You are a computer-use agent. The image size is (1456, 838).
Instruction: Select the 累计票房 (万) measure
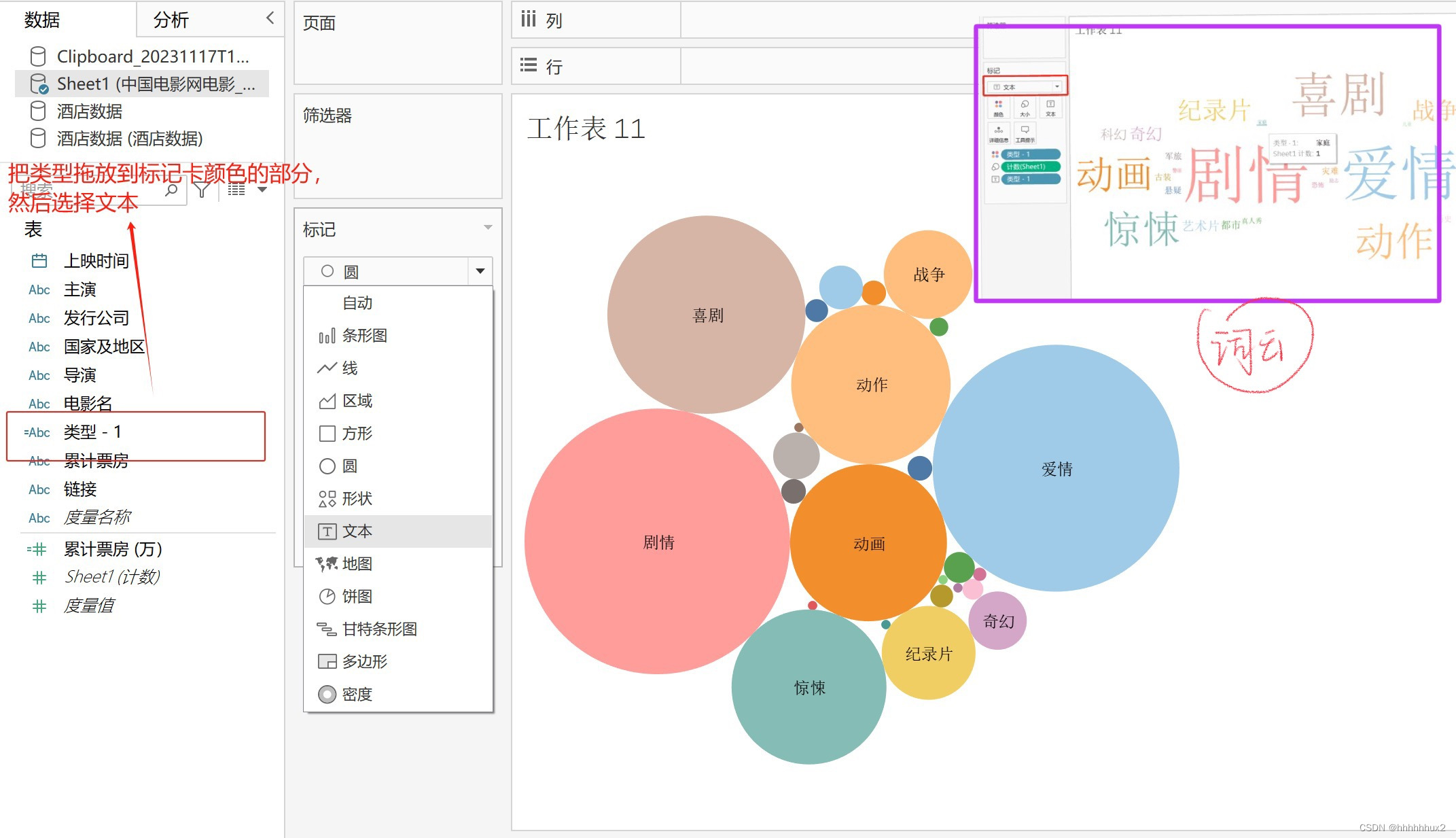(113, 549)
